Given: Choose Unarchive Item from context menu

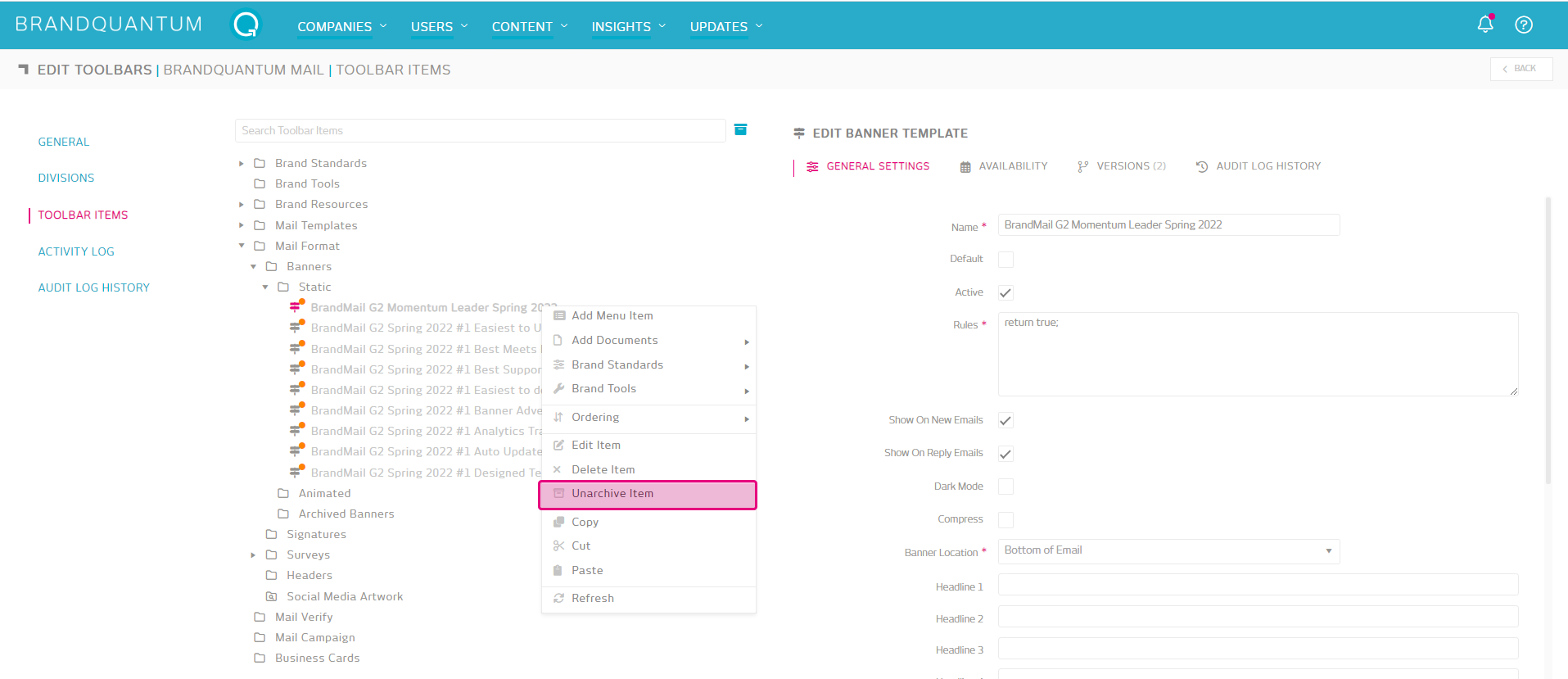Looking at the screenshot, I should click(648, 494).
